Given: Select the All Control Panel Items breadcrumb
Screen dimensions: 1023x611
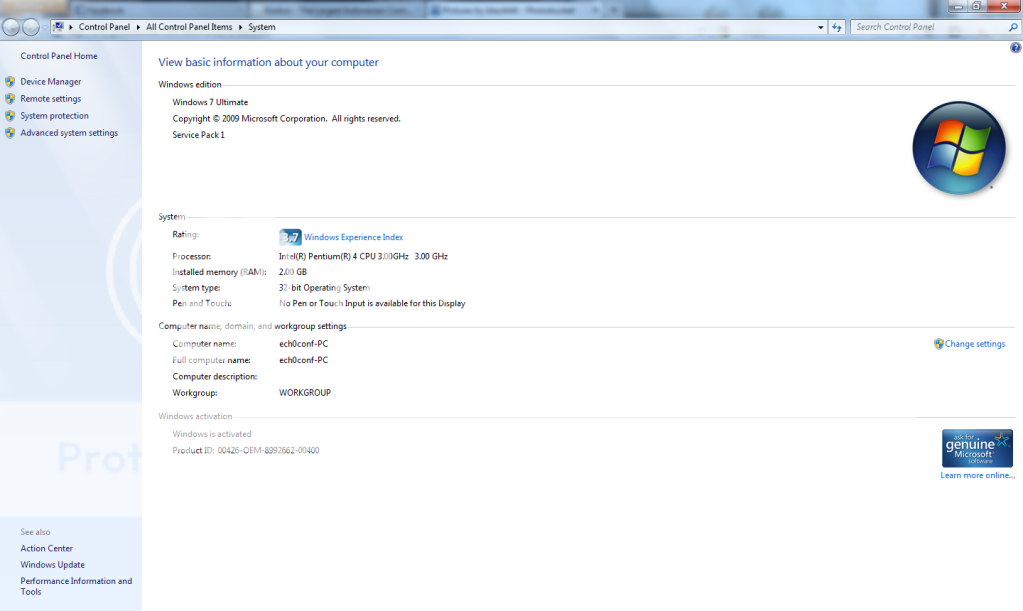Looking at the screenshot, I should pyautogui.click(x=189, y=27).
